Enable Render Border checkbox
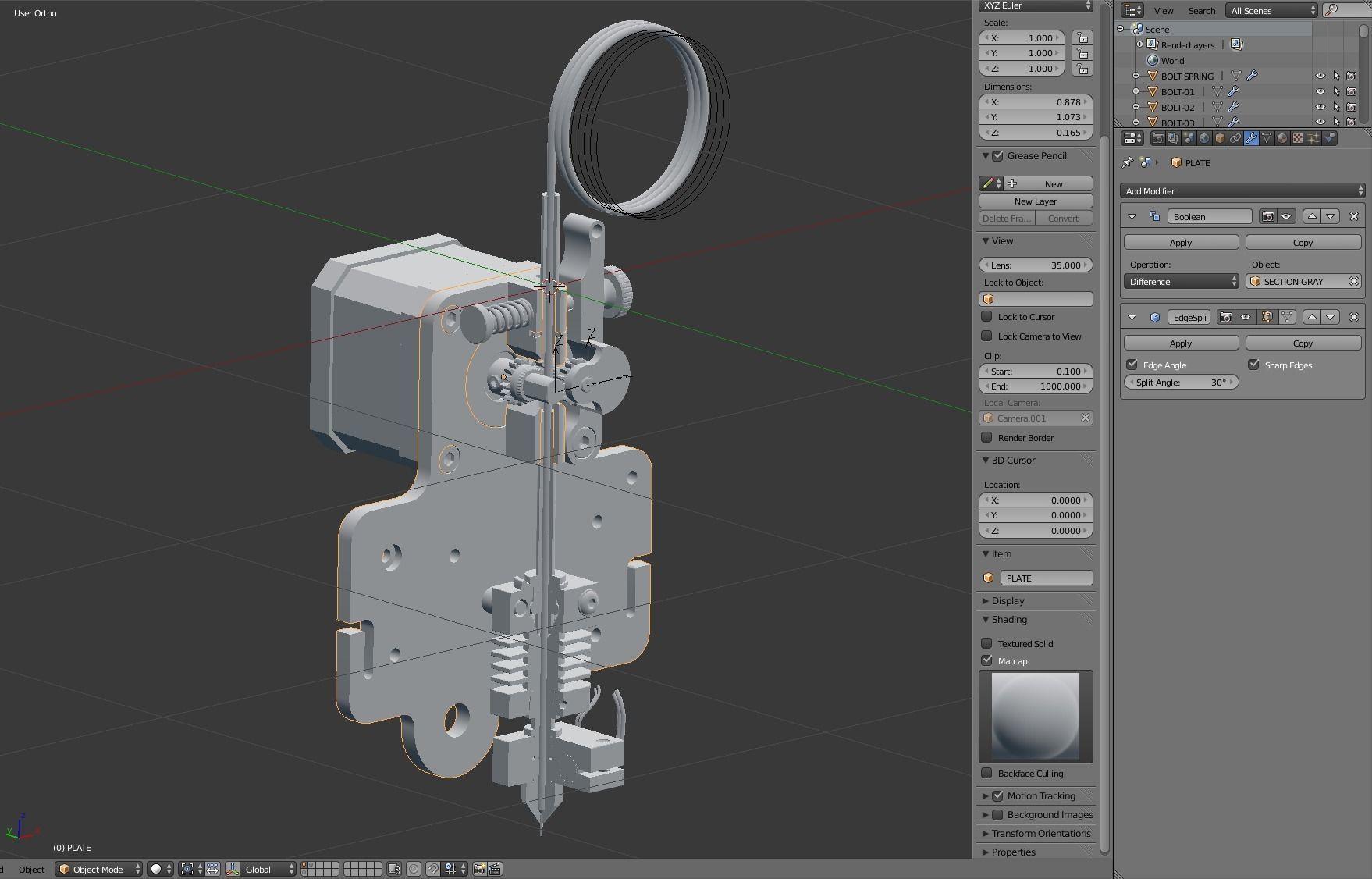The width and height of the screenshot is (1372, 879). click(x=986, y=437)
